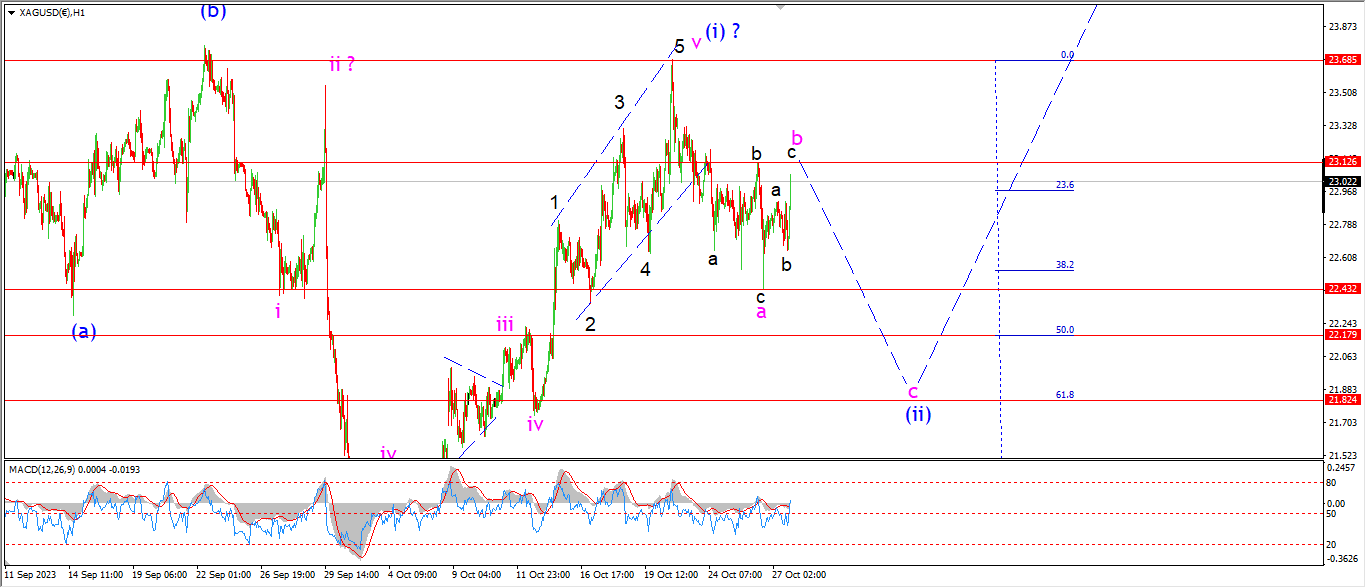
Task: Select the Fibonacci 0.0 level label
Action: tap(1067, 54)
